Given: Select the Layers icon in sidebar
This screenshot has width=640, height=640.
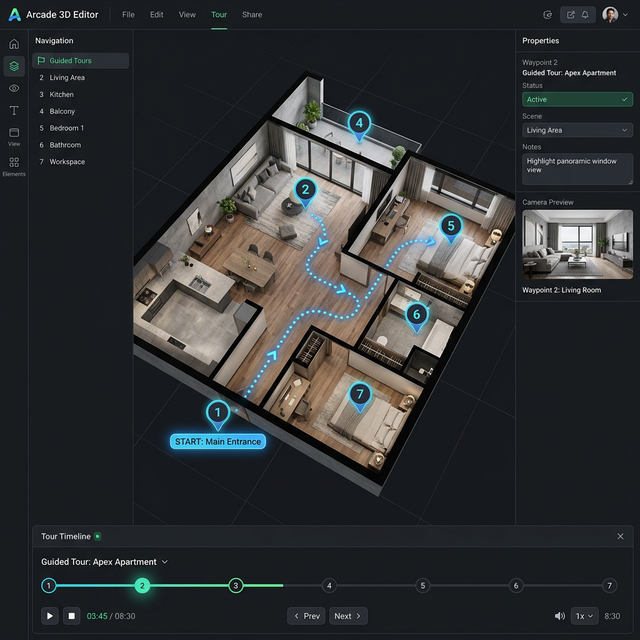Looking at the screenshot, I should pyautogui.click(x=14, y=66).
